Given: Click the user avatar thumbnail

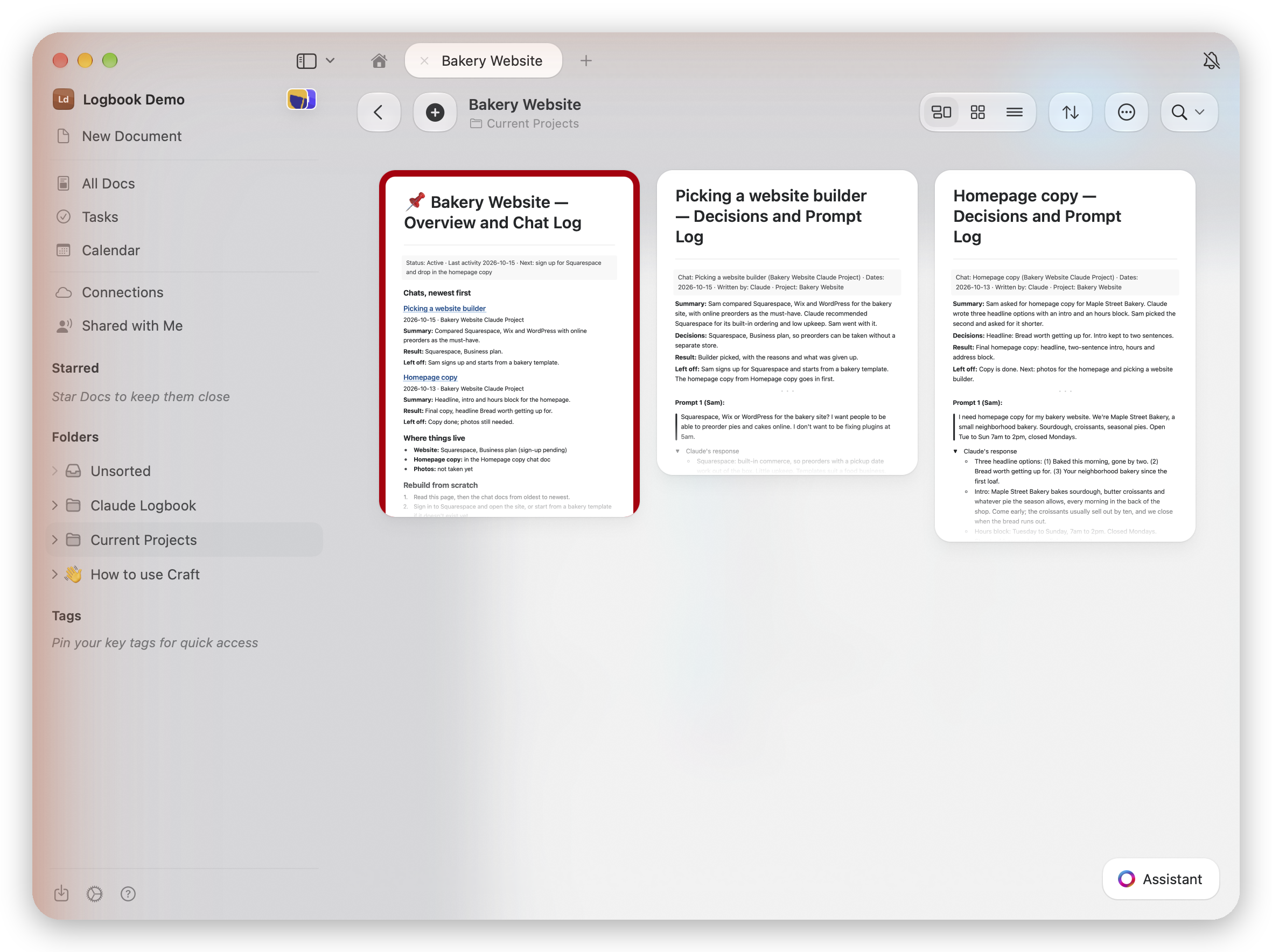Looking at the screenshot, I should click(302, 100).
